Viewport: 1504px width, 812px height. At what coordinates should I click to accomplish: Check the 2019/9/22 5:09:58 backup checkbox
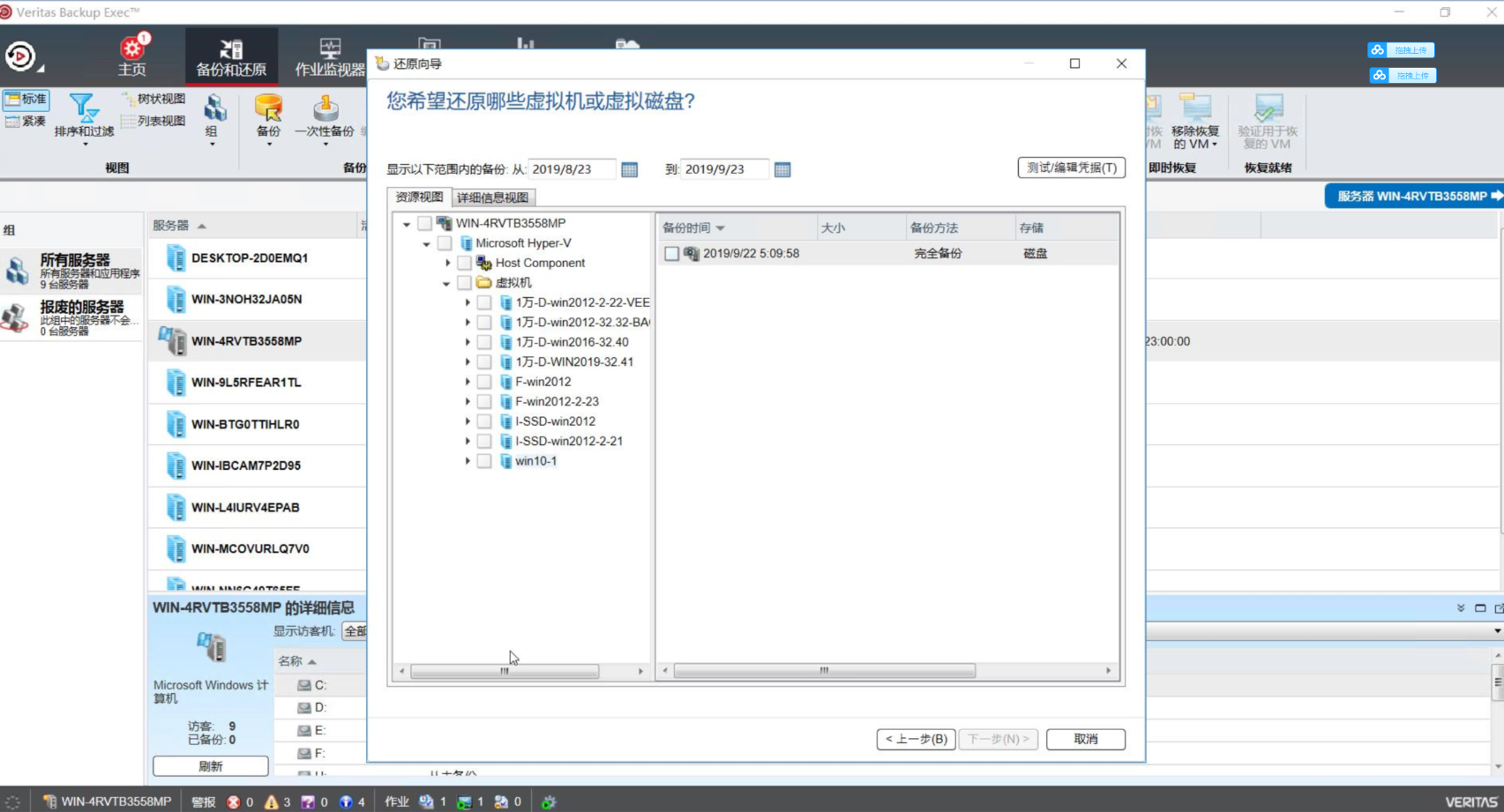[x=671, y=254]
